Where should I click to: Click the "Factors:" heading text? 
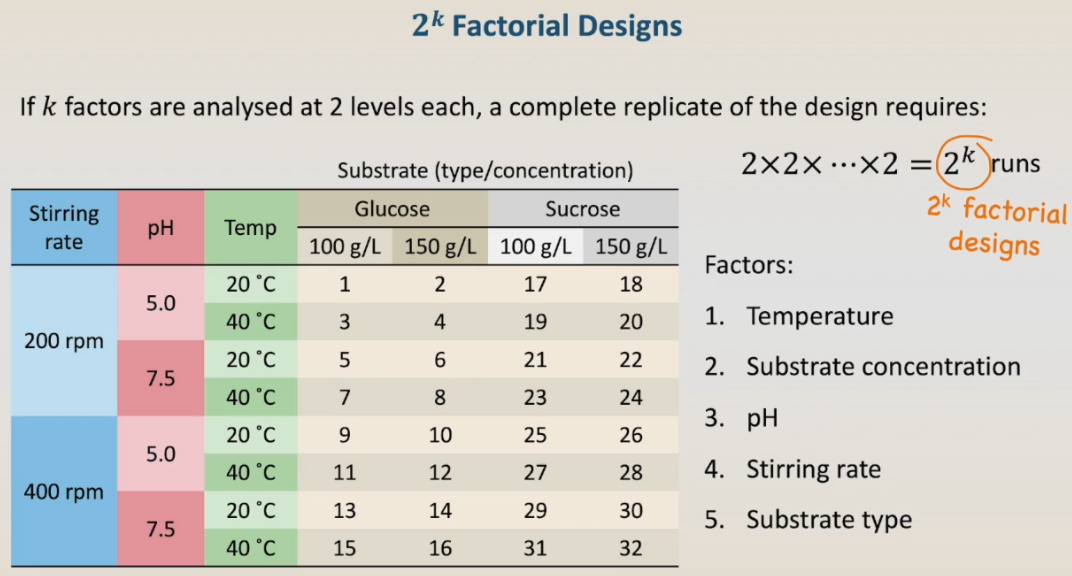point(749,266)
